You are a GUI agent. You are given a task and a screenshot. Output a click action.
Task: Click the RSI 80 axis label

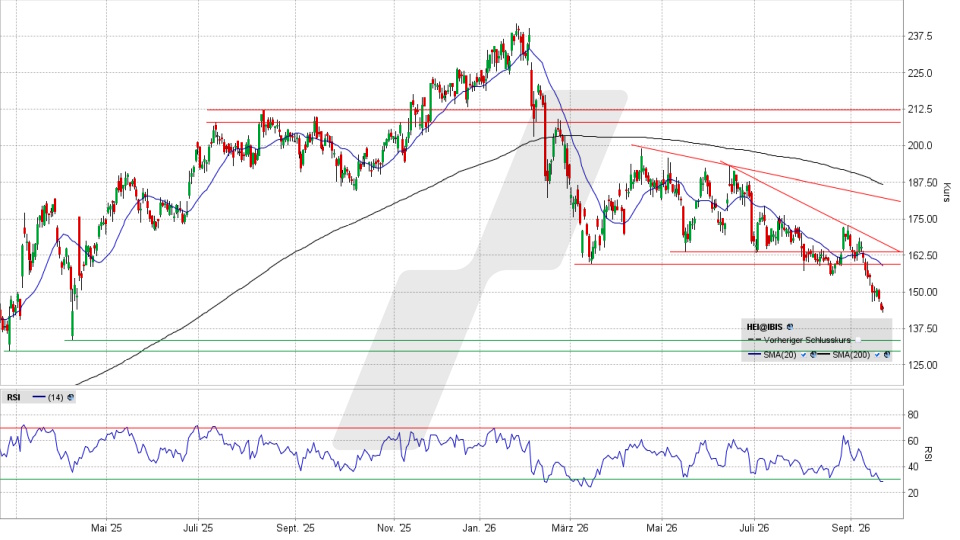913,415
